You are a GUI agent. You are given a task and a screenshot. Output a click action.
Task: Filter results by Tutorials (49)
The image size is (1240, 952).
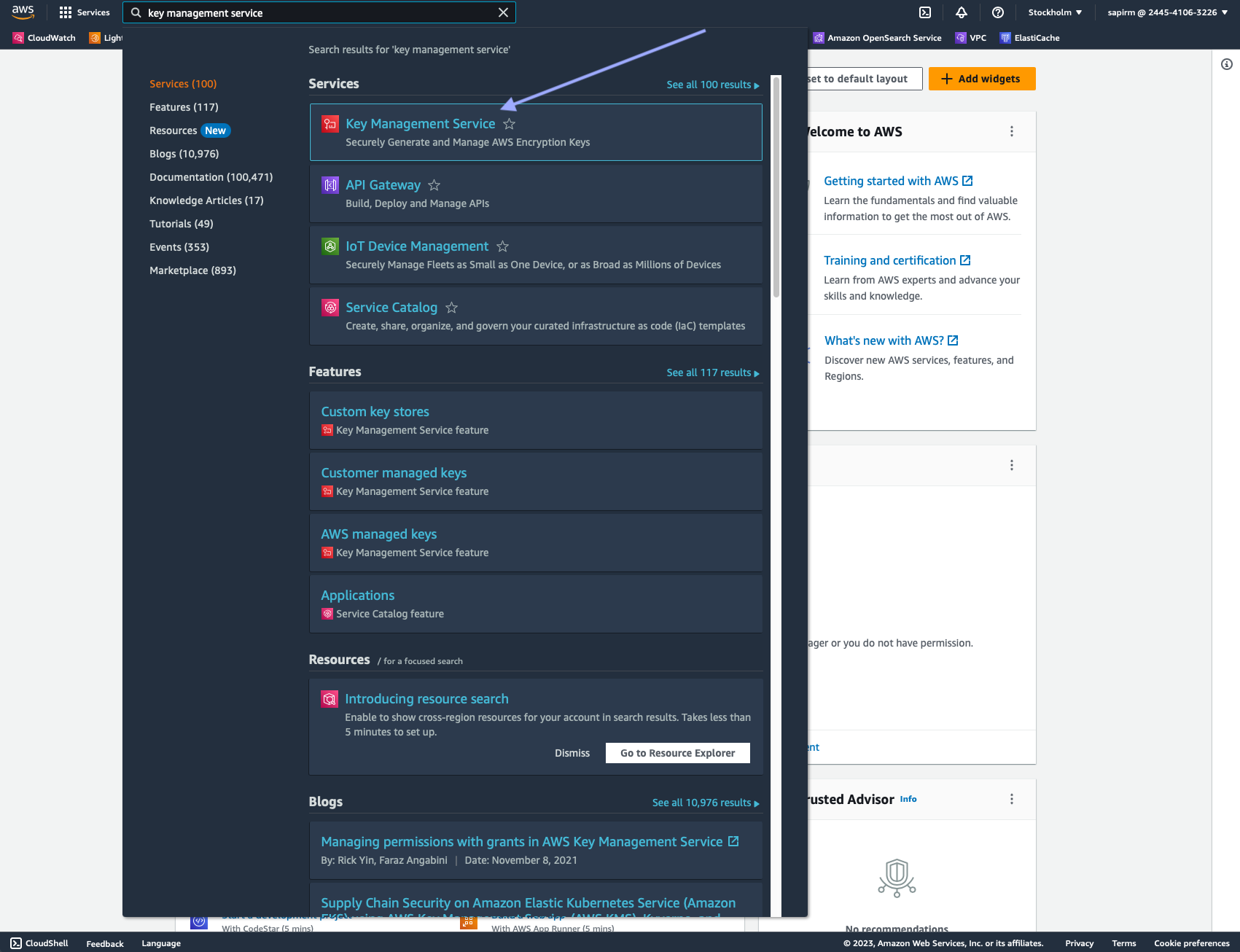tap(182, 224)
